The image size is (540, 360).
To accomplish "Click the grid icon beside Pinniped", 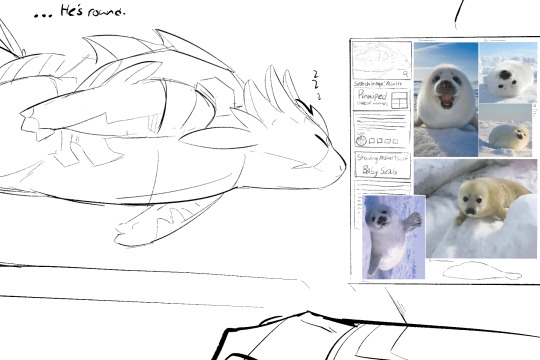I will (399, 100).
